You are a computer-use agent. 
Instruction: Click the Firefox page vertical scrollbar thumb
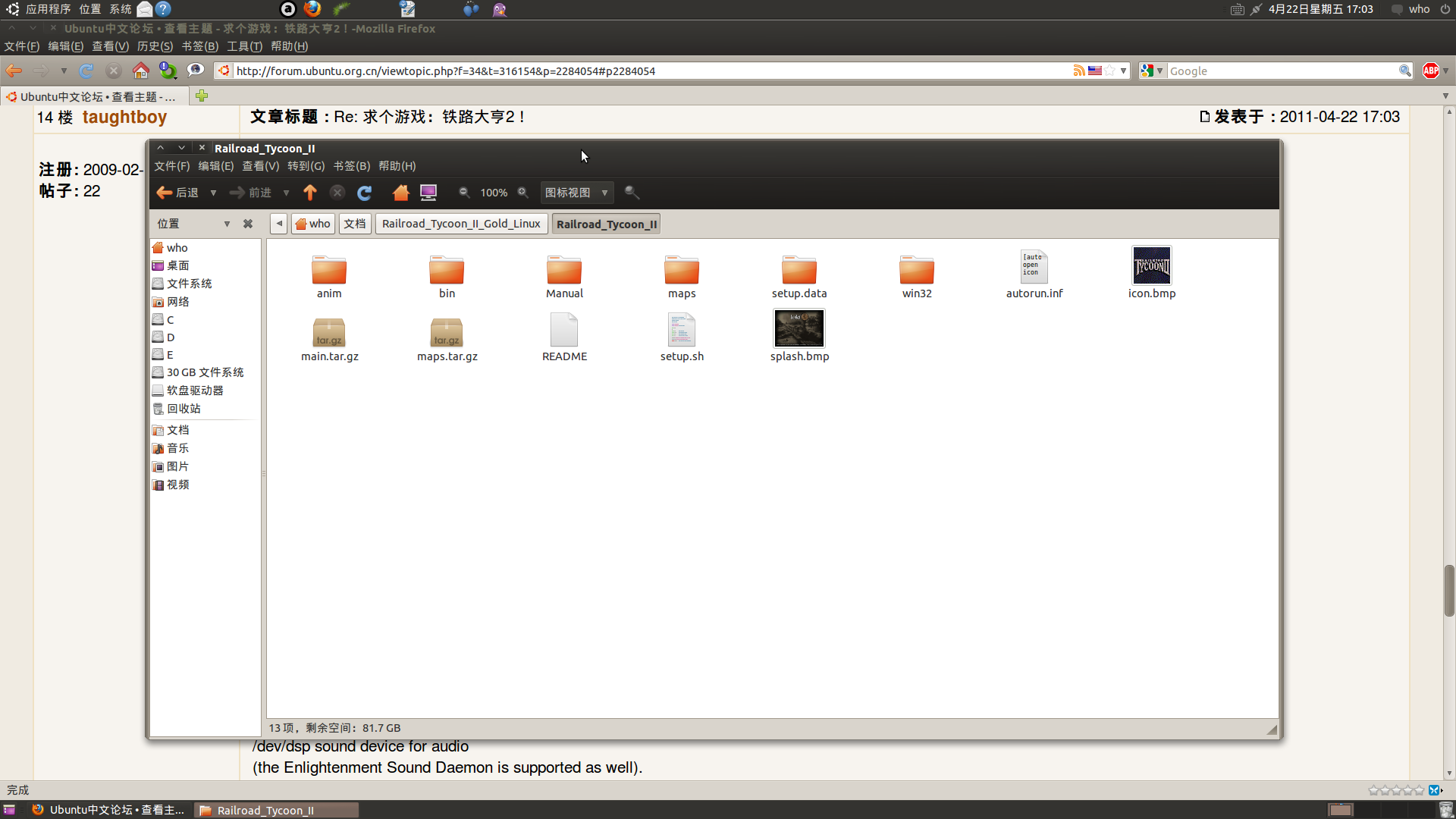(1449, 591)
